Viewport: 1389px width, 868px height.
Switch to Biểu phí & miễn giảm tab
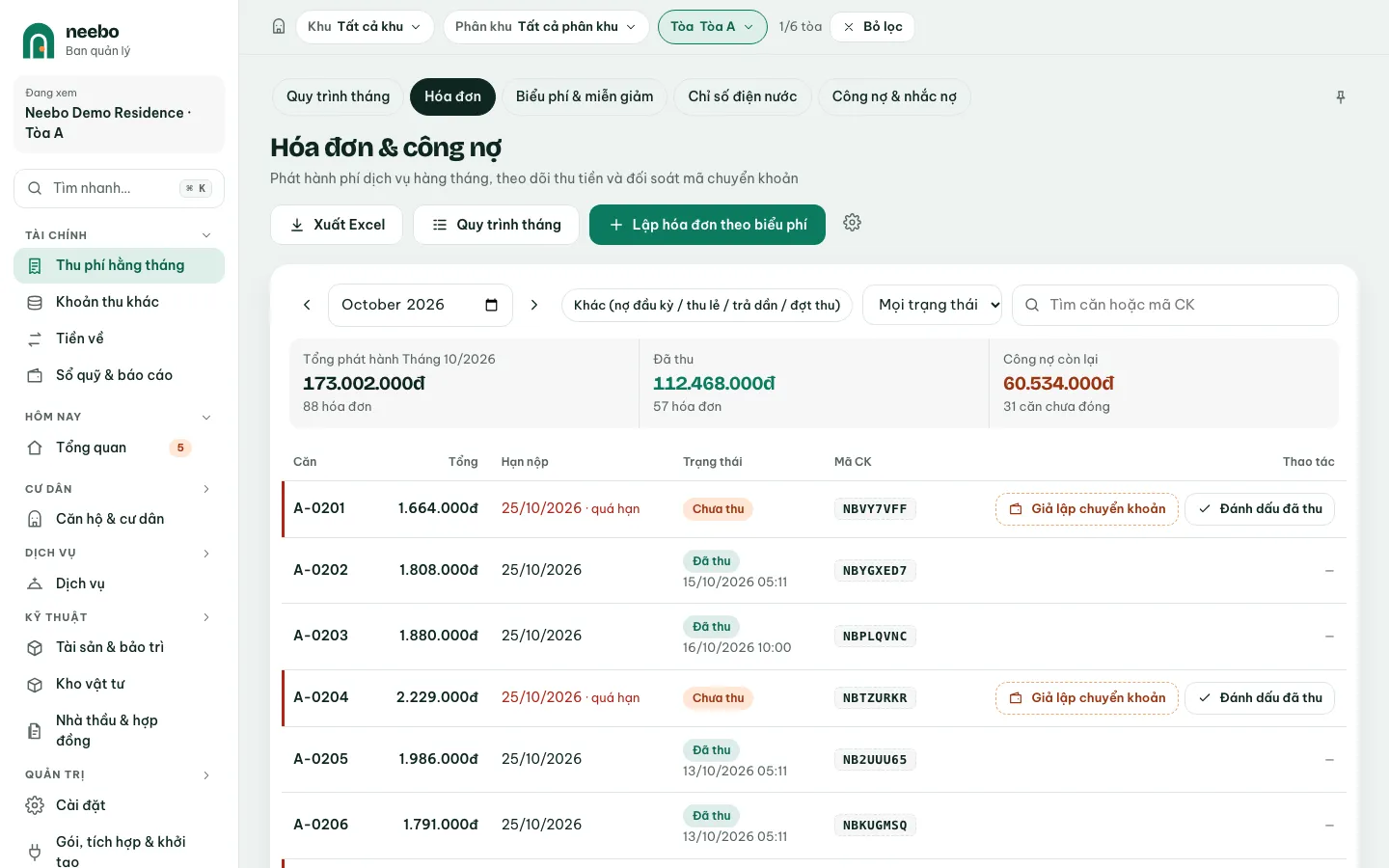[x=585, y=96]
